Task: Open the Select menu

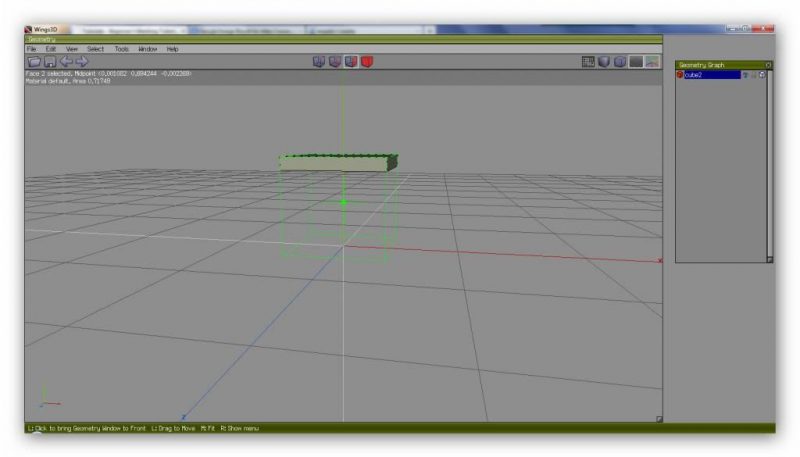Action: pos(95,48)
